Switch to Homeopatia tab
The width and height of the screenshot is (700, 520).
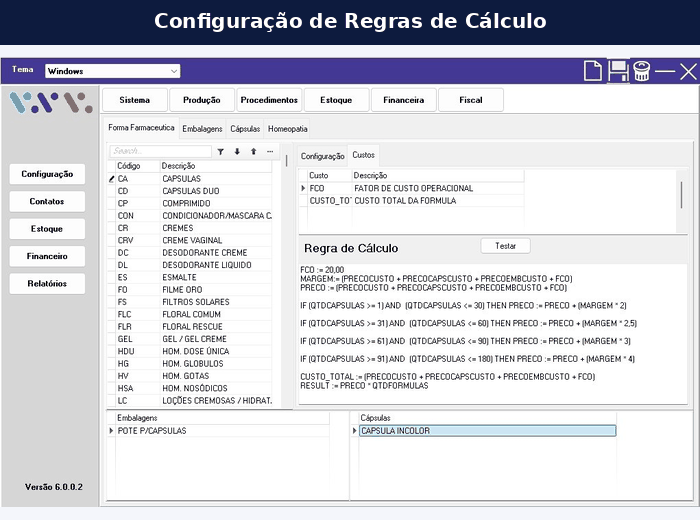(x=288, y=129)
